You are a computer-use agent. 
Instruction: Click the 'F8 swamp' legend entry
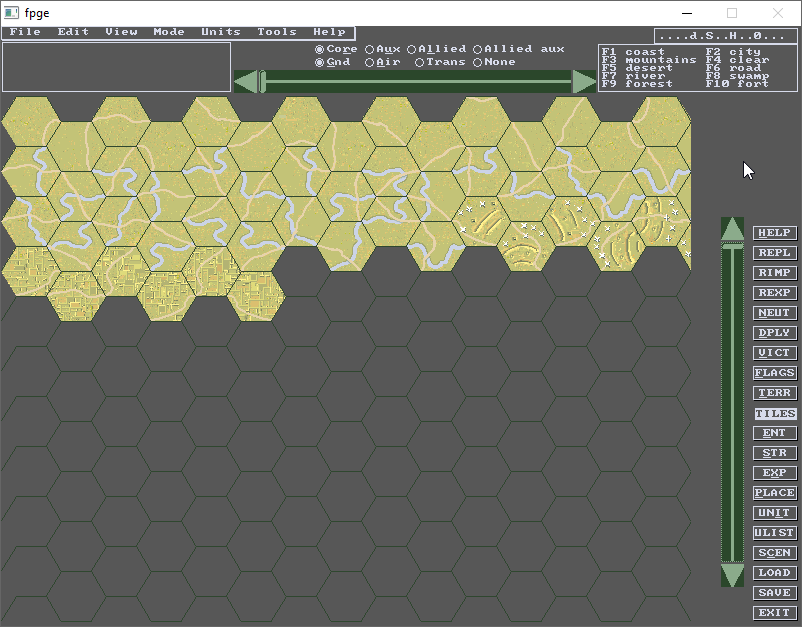point(737,76)
